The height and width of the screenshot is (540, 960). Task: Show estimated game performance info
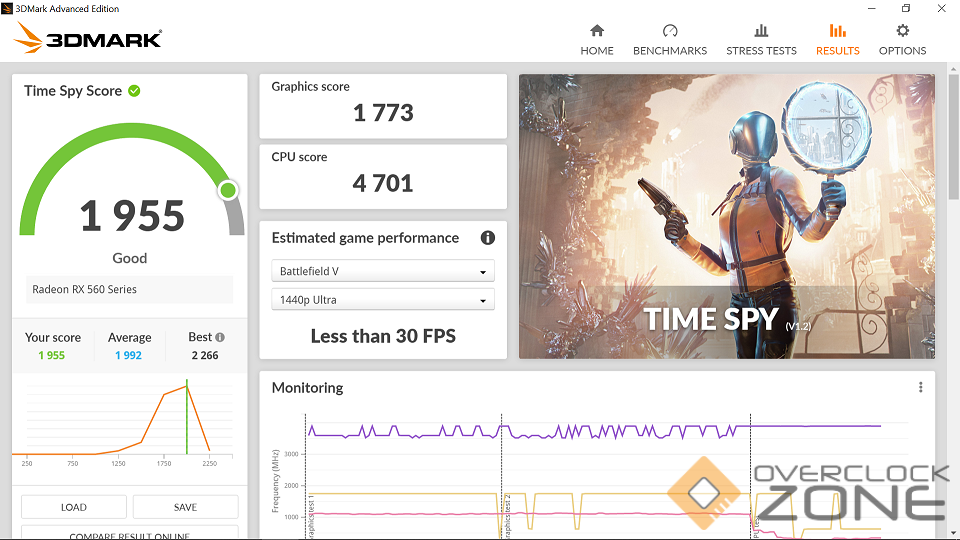487,238
